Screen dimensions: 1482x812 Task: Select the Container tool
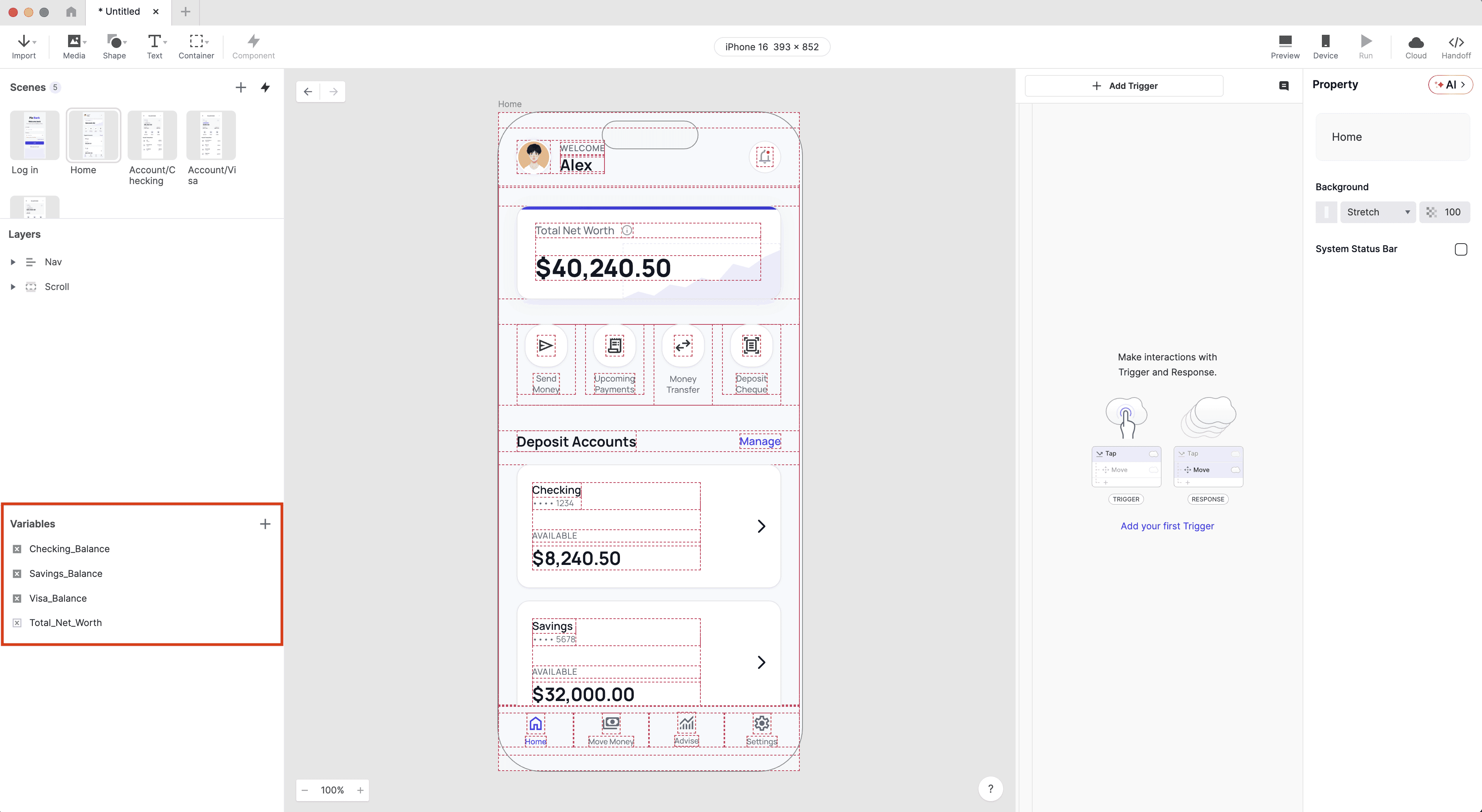pos(196,46)
